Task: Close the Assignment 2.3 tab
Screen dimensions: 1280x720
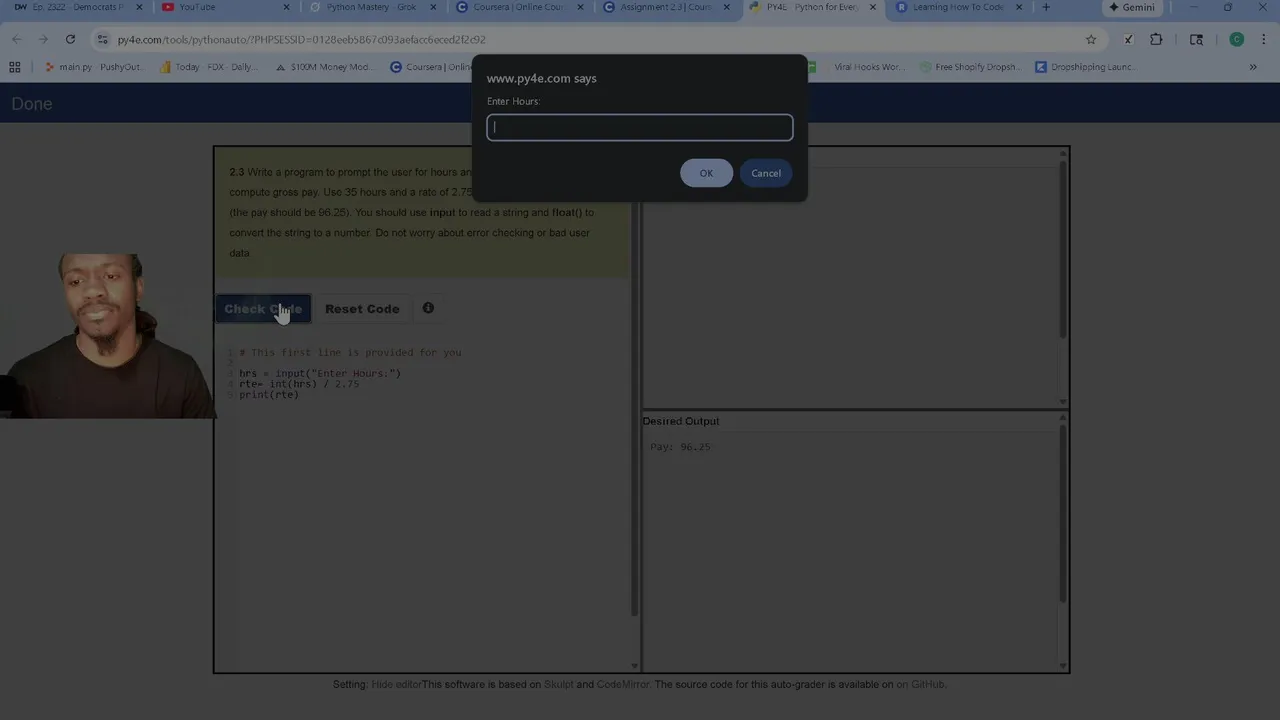Action: tap(726, 7)
